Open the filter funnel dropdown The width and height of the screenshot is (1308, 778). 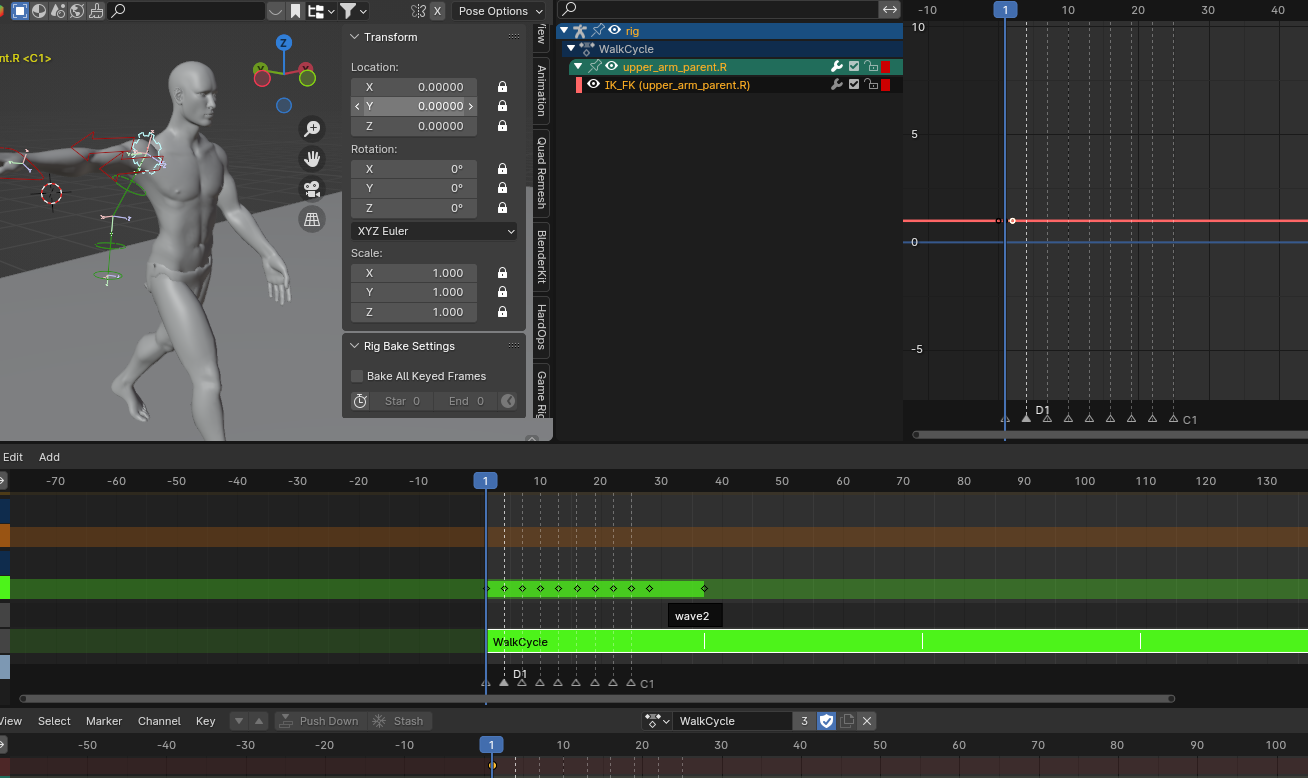[x=354, y=11]
